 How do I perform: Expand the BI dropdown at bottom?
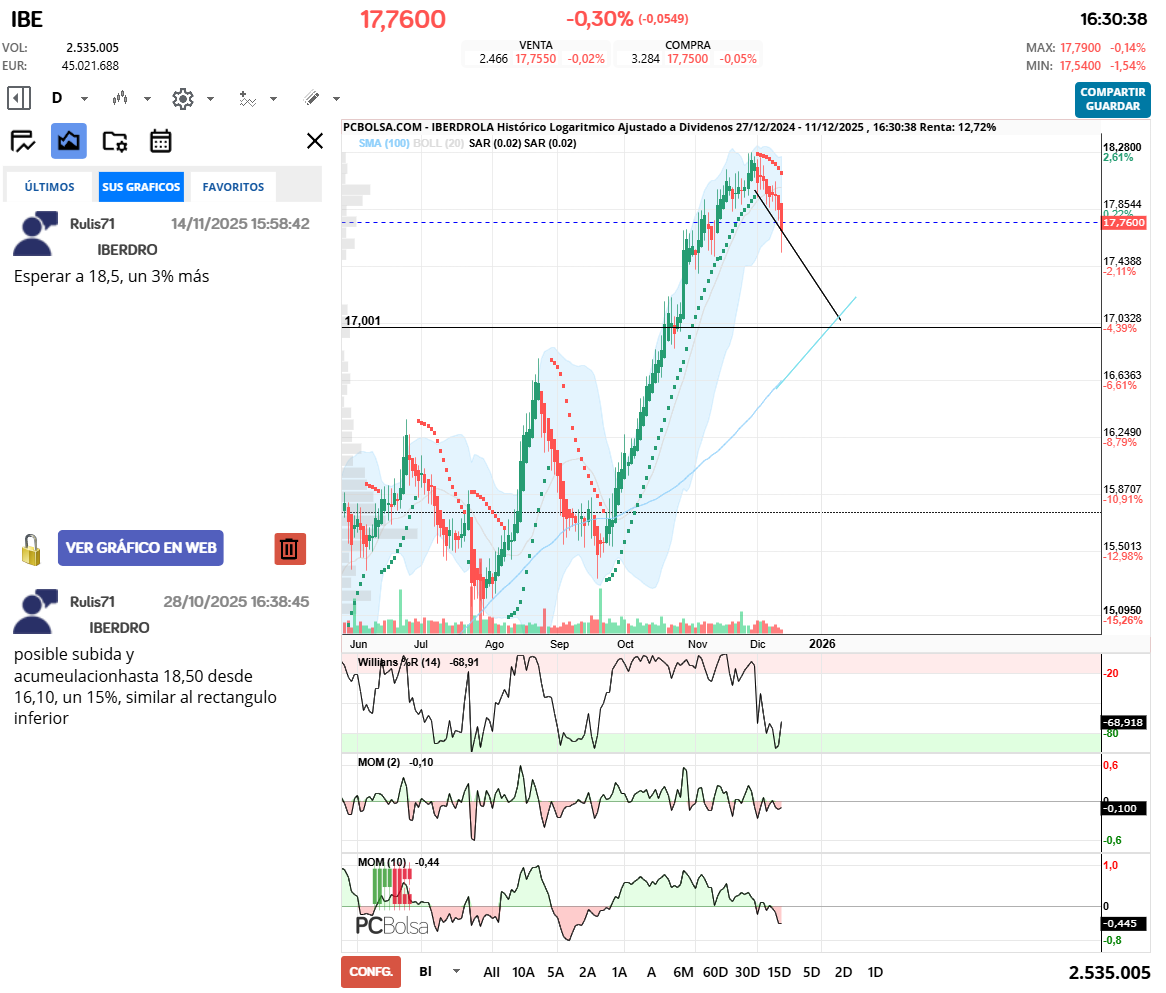click(x=457, y=971)
